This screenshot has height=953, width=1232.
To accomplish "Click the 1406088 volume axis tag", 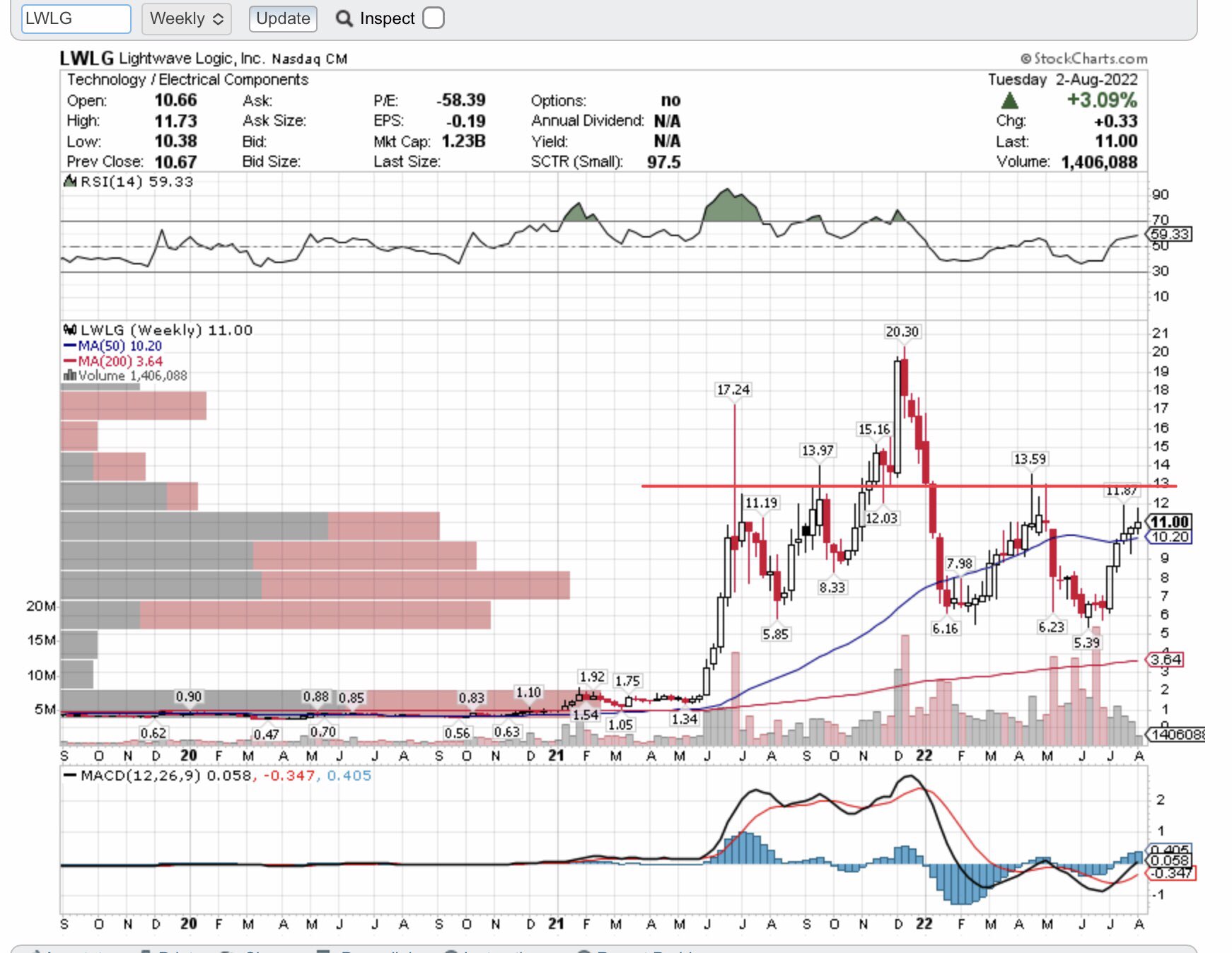I will [1175, 735].
